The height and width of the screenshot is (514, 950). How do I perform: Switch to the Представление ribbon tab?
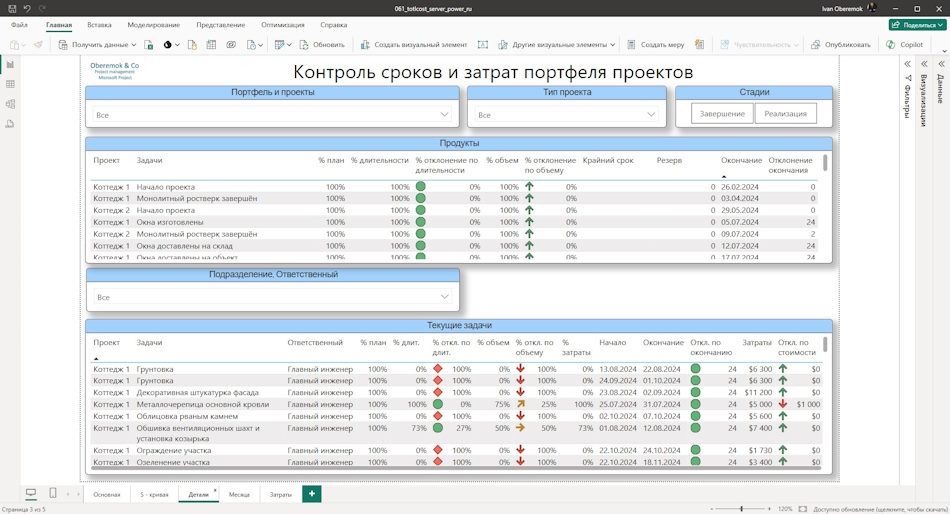click(x=221, y=25)
